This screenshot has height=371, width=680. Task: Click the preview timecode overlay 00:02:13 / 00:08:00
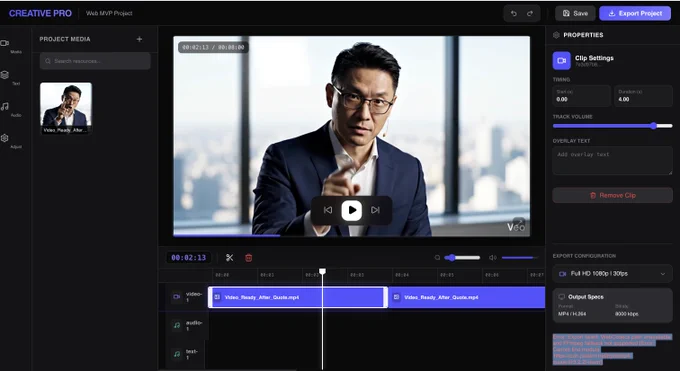click(213, 47)
